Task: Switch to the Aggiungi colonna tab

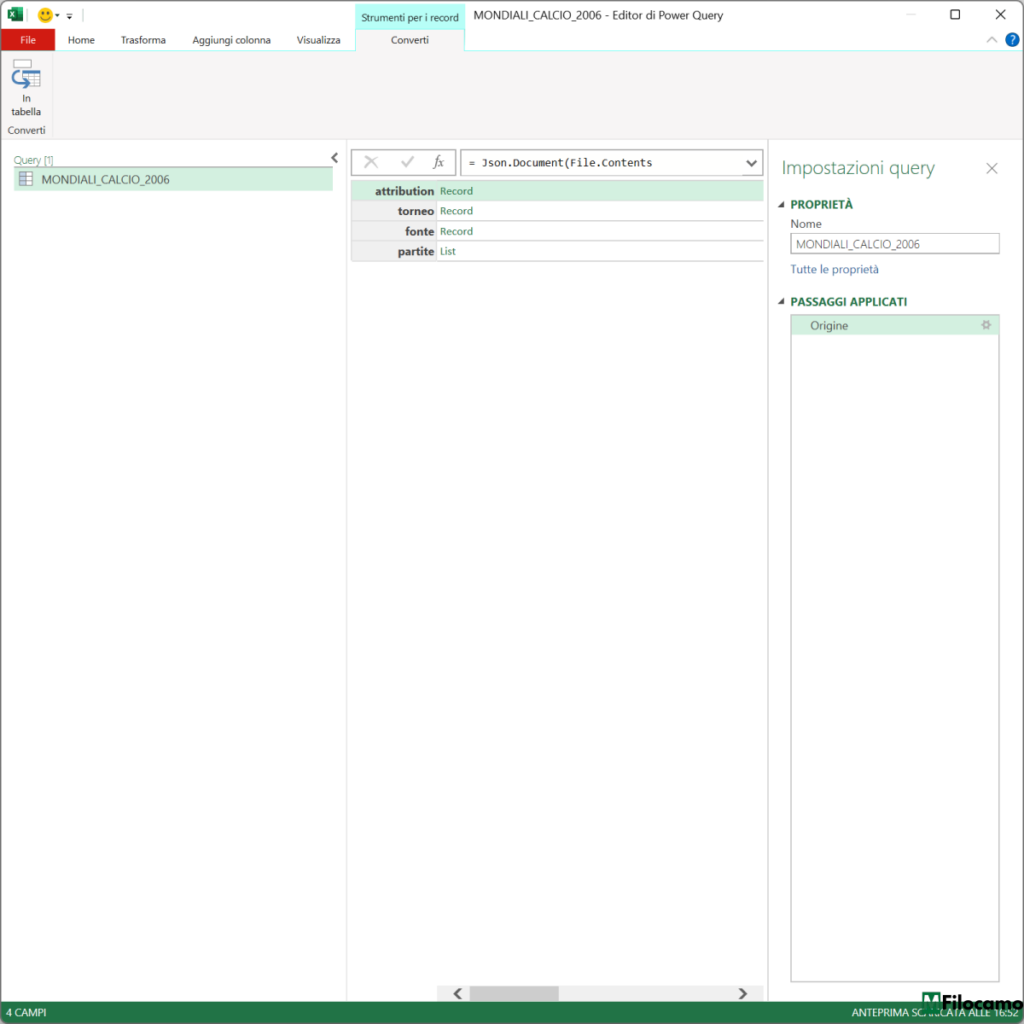Action: point(231,40)
